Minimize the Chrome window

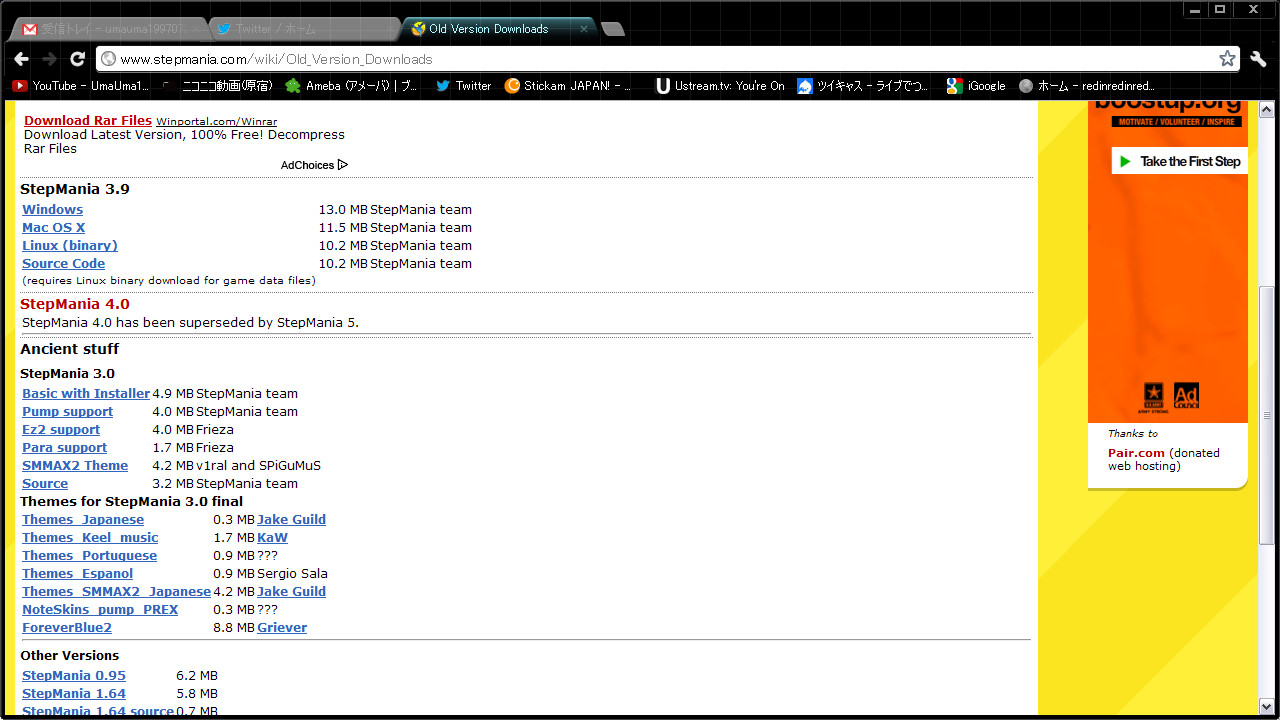click(x=1194, y=8)
